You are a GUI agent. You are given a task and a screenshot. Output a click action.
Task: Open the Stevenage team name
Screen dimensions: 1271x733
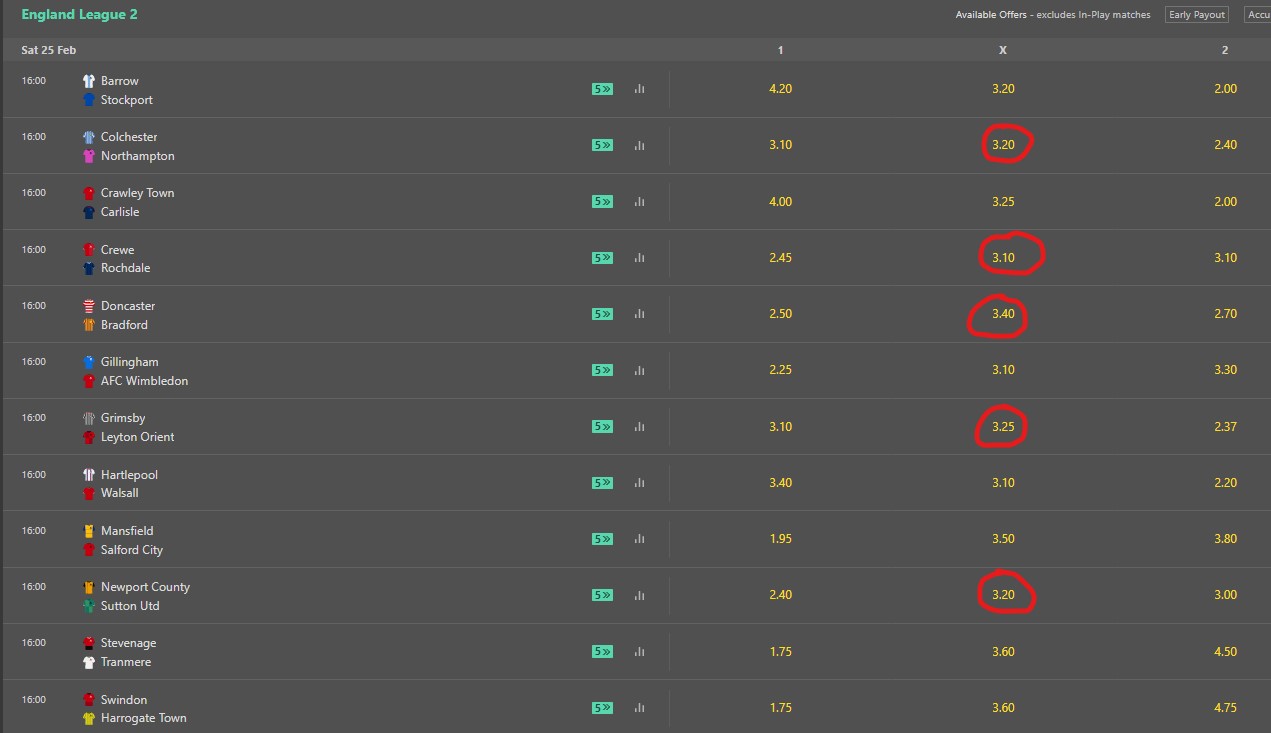128,643
